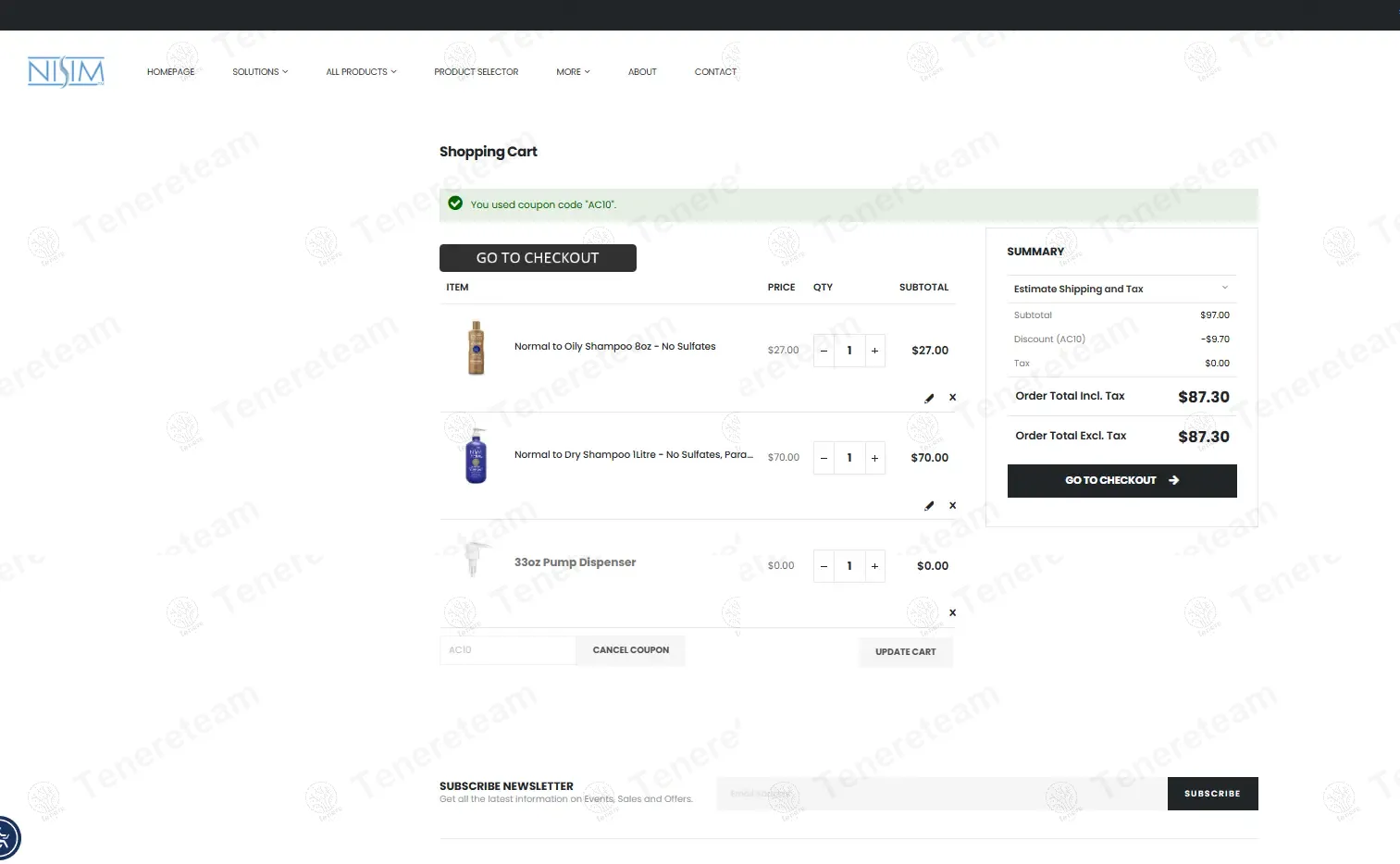Click the coupon code input field

coord(508,650)
